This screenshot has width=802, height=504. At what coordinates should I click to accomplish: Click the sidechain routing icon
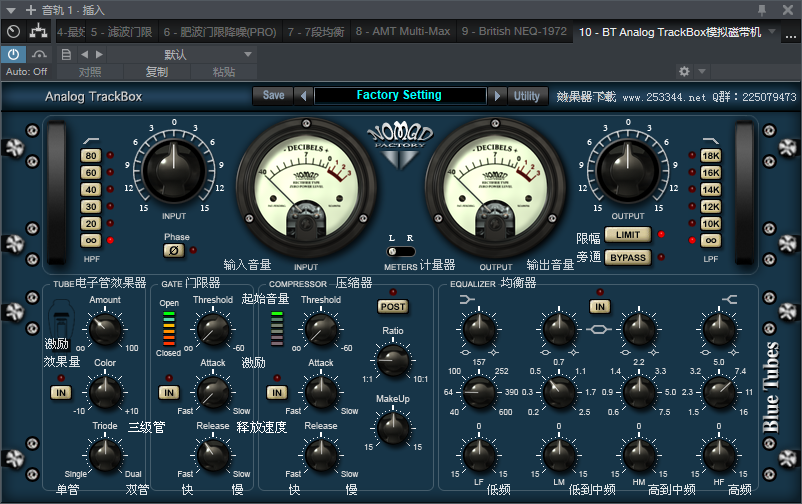(38, 32)
